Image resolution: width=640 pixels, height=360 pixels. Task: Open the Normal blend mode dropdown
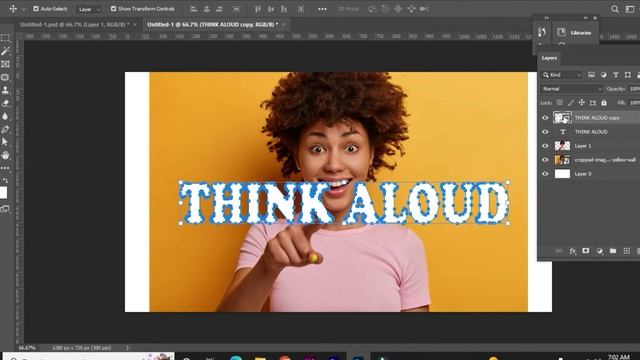click(571, 89)
